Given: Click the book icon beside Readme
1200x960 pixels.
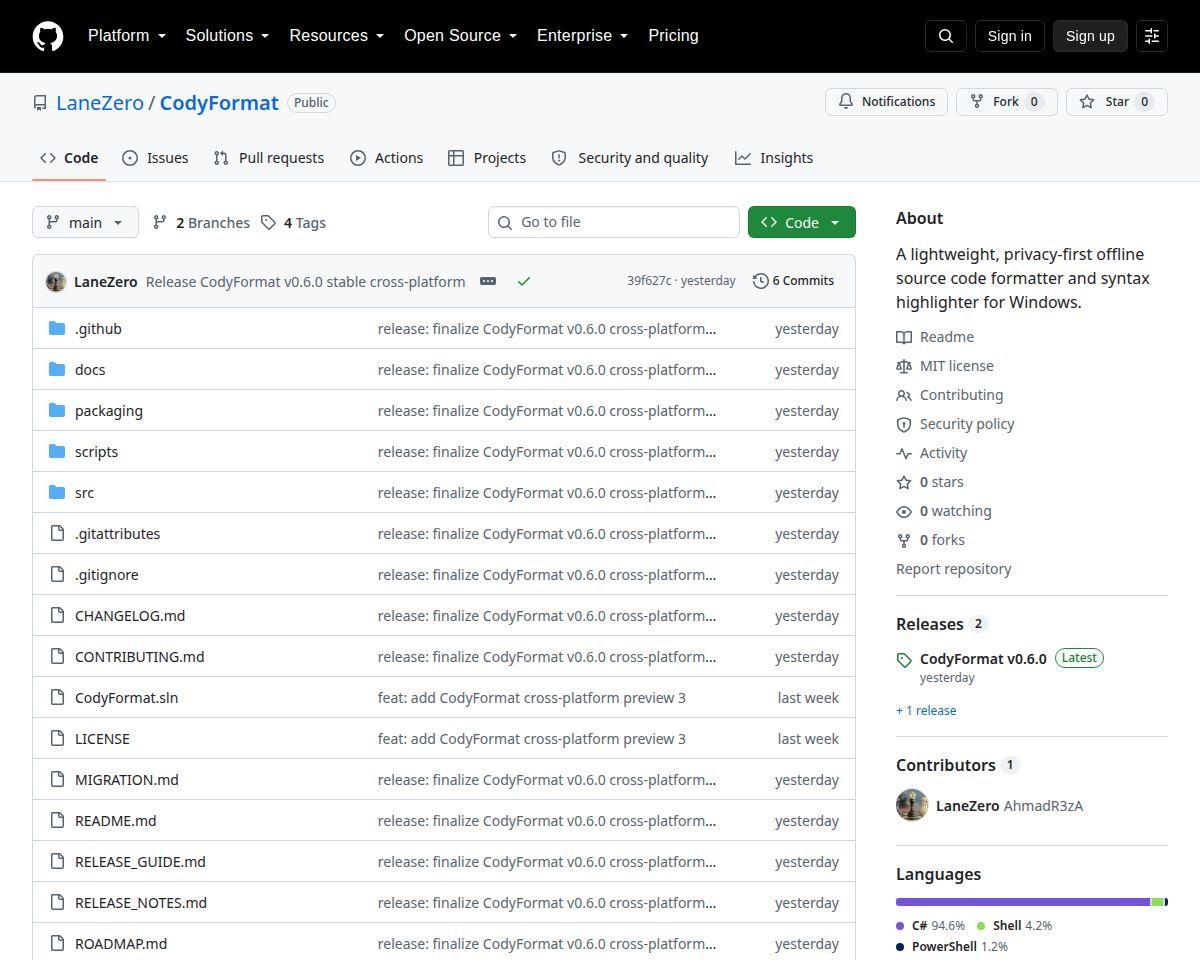Looking at the screenshot, I should [904, 337].
